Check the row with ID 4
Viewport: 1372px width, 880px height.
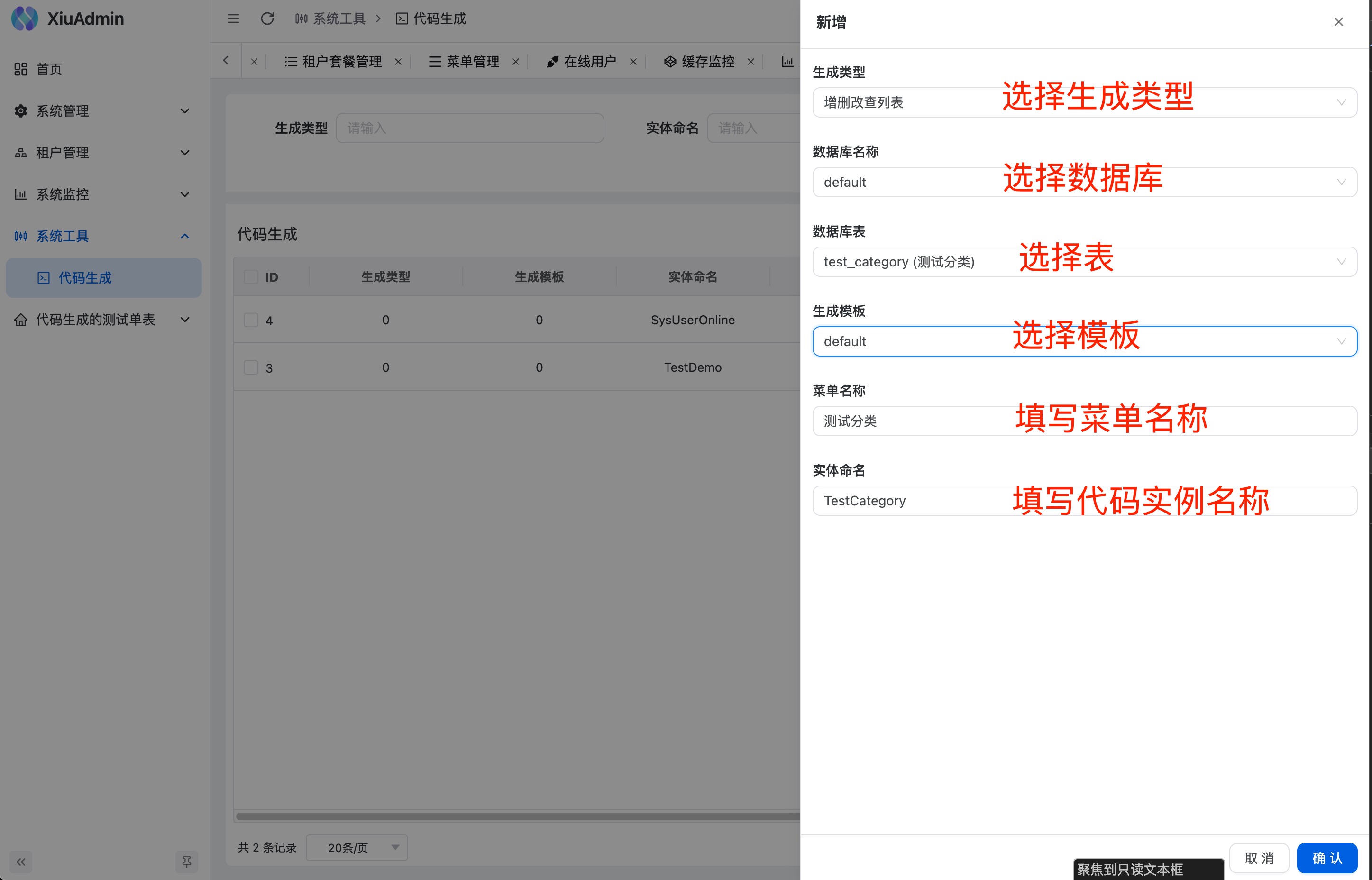click(251, 320)
